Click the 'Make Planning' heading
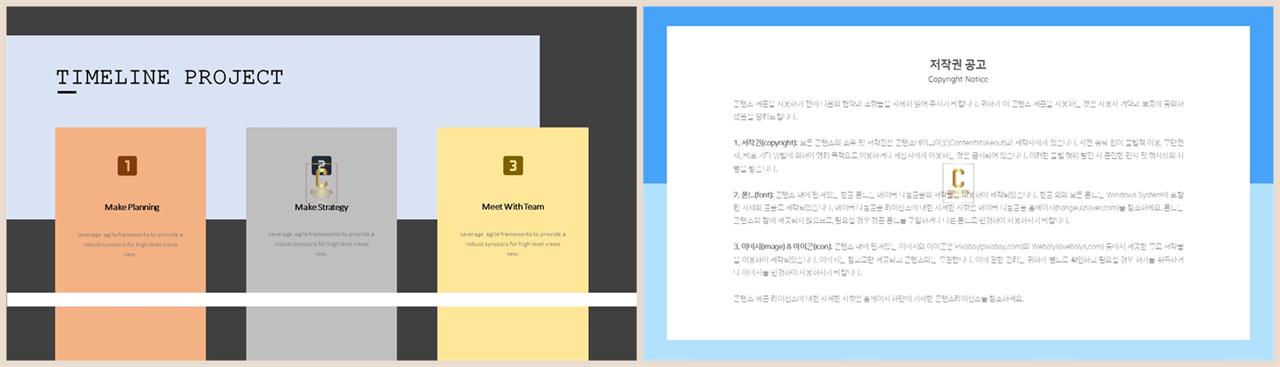This screenshot has height=367, width=1280. [131, 207]
